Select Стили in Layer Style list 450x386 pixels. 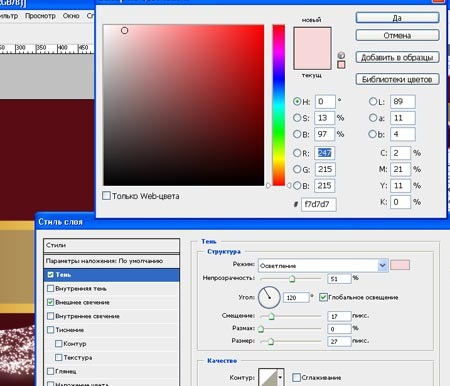click(112, 246)
